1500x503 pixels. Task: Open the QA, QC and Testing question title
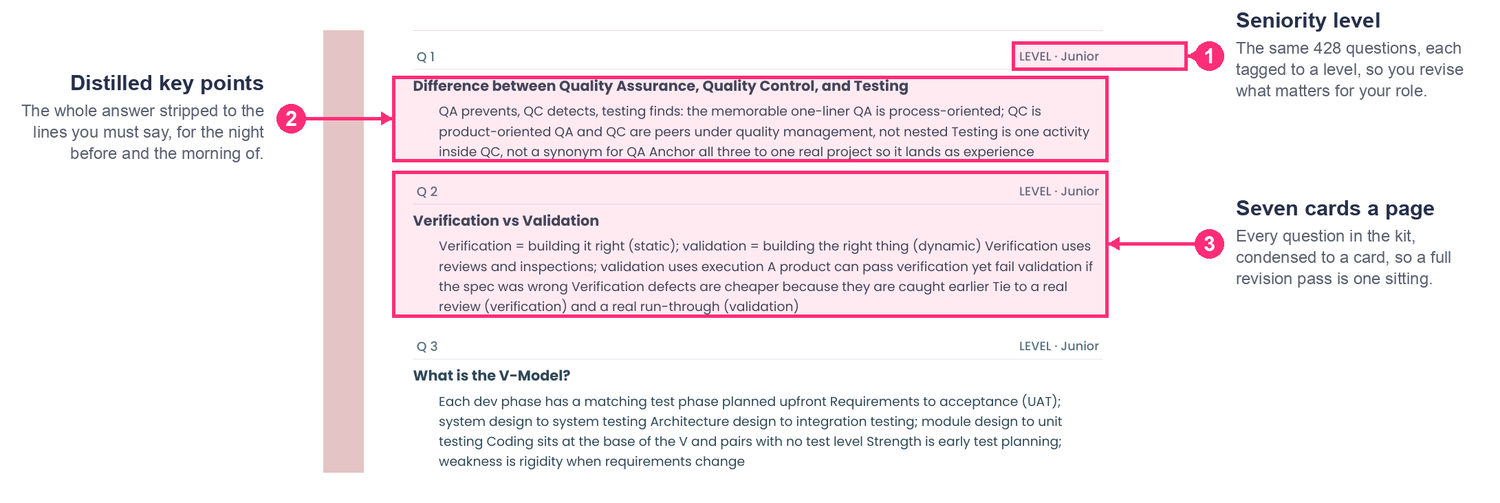(x=661, y=87)
